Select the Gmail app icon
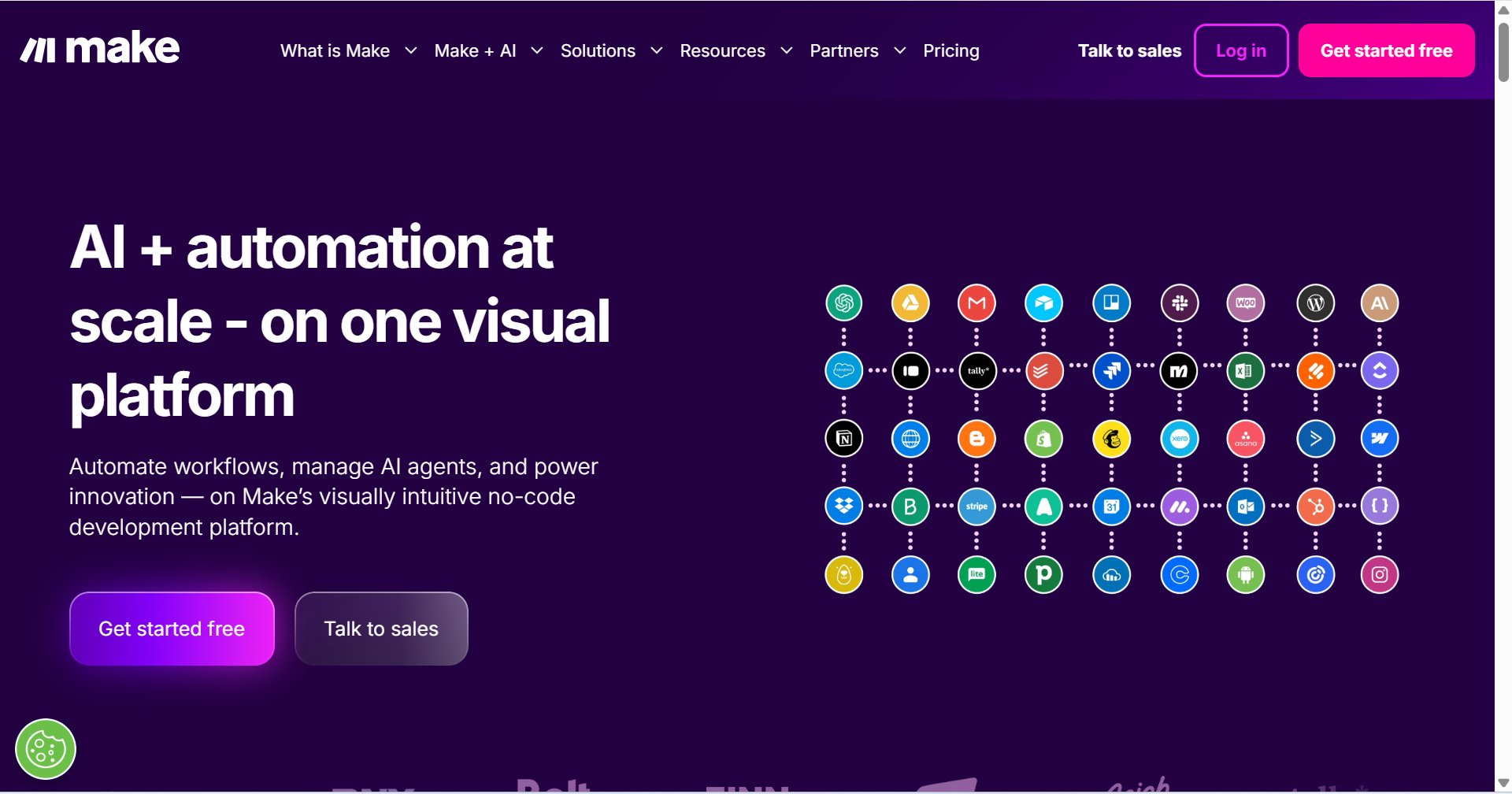Image resolution: width=1512 pixels, height=794 pixels. coord(976,303)
